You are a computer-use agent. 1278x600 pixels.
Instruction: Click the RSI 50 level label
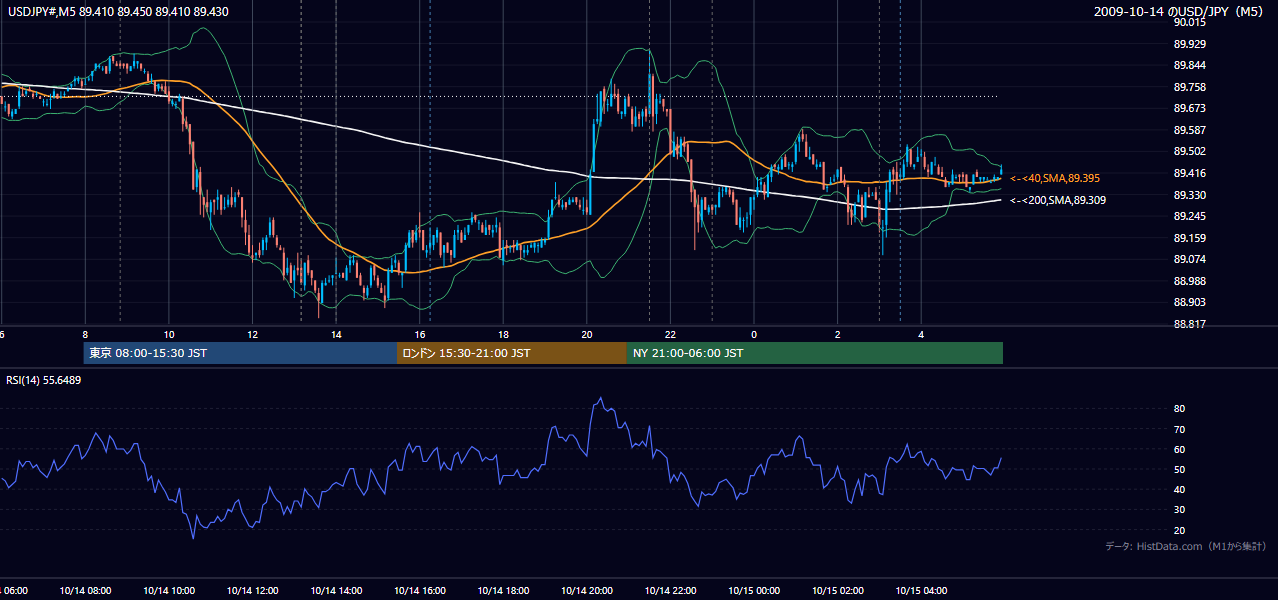click(x=1179, y=469)
